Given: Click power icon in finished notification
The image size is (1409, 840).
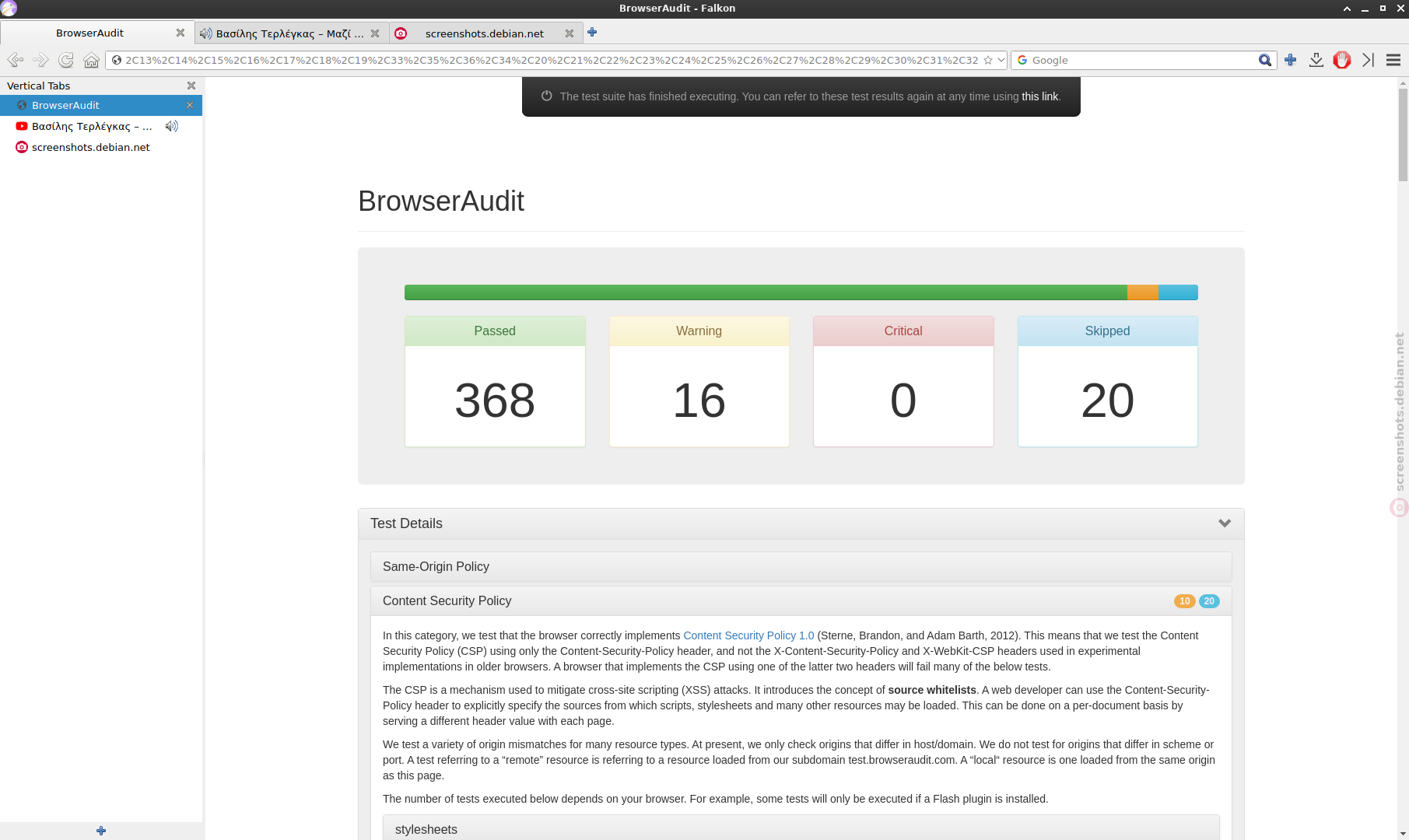Looking at the screenshot, I should click(x=547, y=96).
